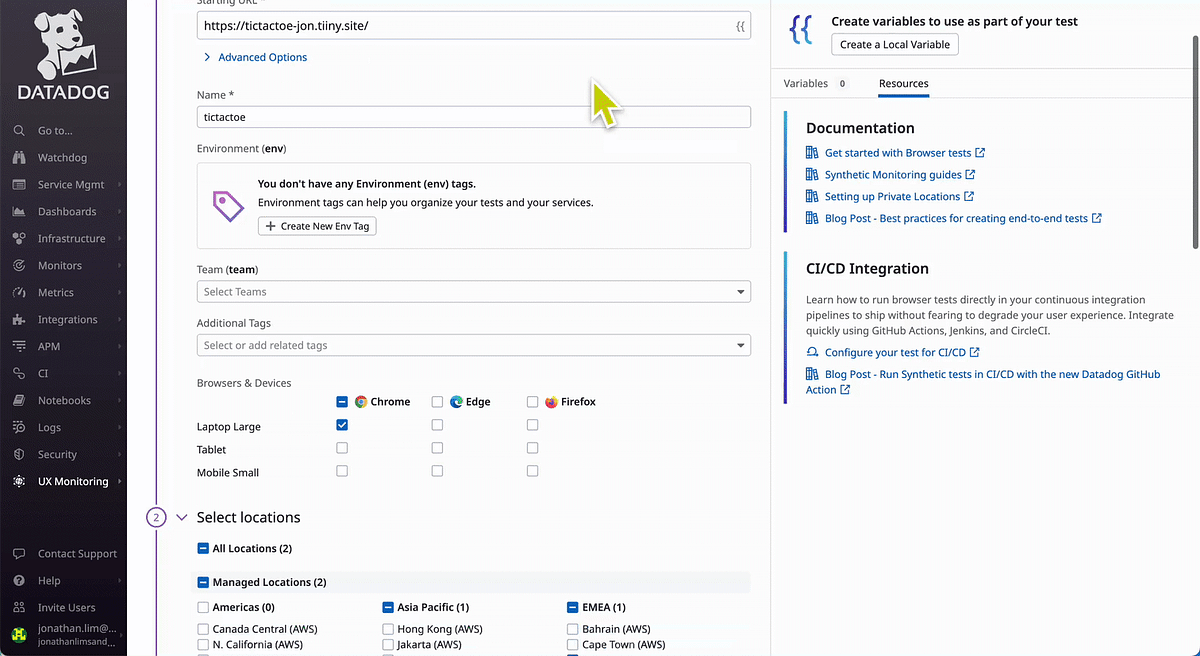1200x656 pixels.
Task: Expand the Infrastructure submenu arrow
Action: pos(120,239)
